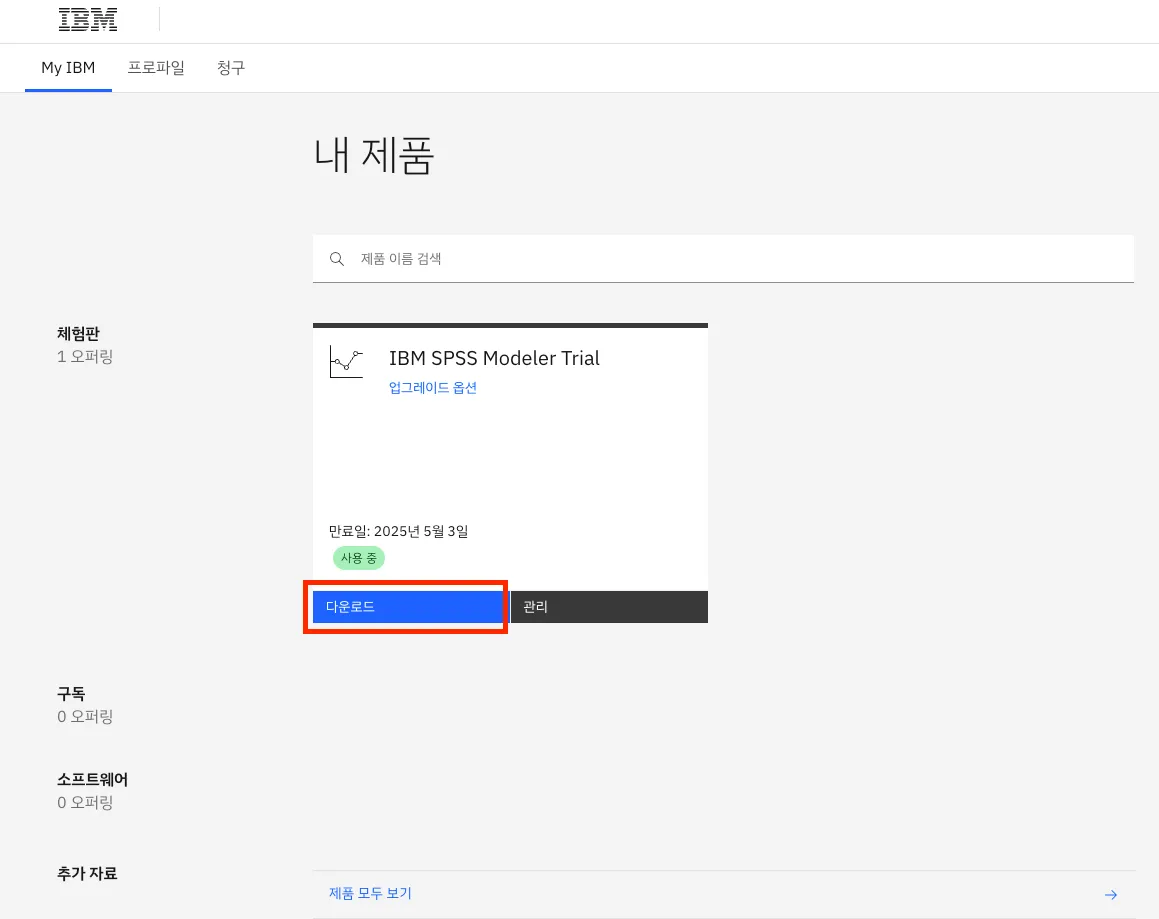Image resolution: width=1159 pixels, height=919 pixels.
Task: Focus the 제품 이름 검색 field
Action: coord(723,259)
